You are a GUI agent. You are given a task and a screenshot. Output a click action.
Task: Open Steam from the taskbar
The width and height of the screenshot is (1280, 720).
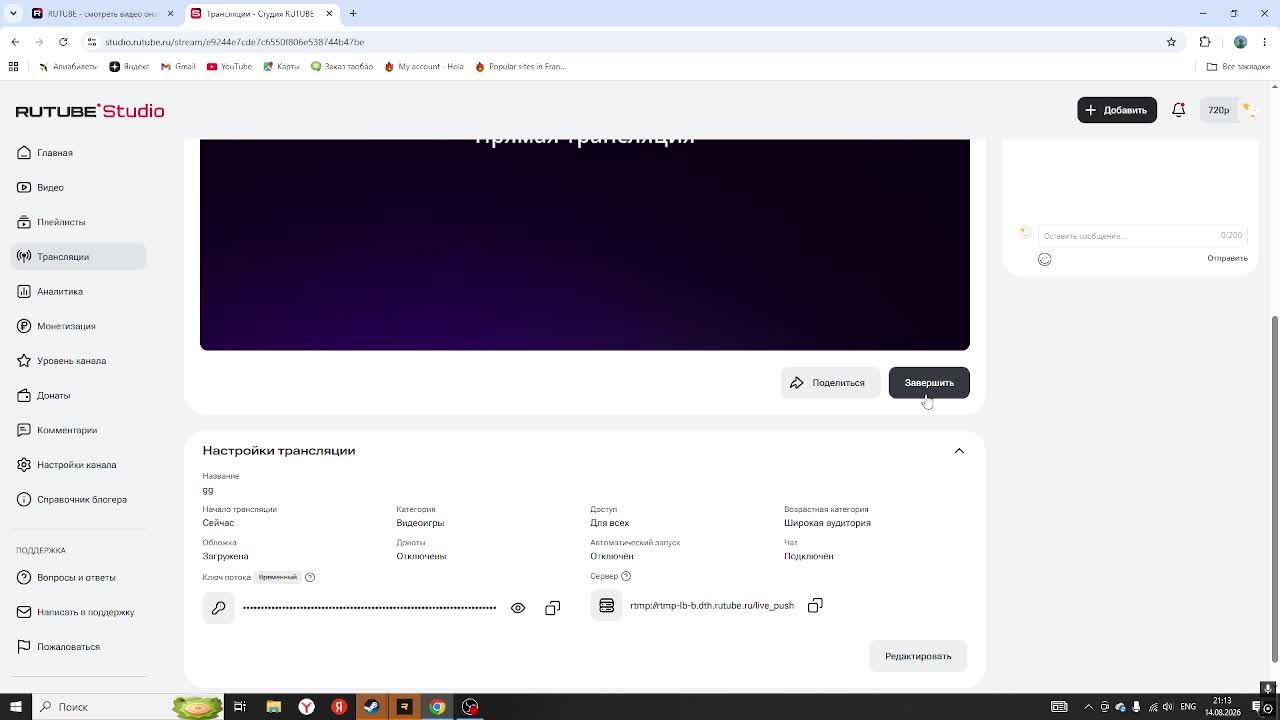tap(372, 707)
